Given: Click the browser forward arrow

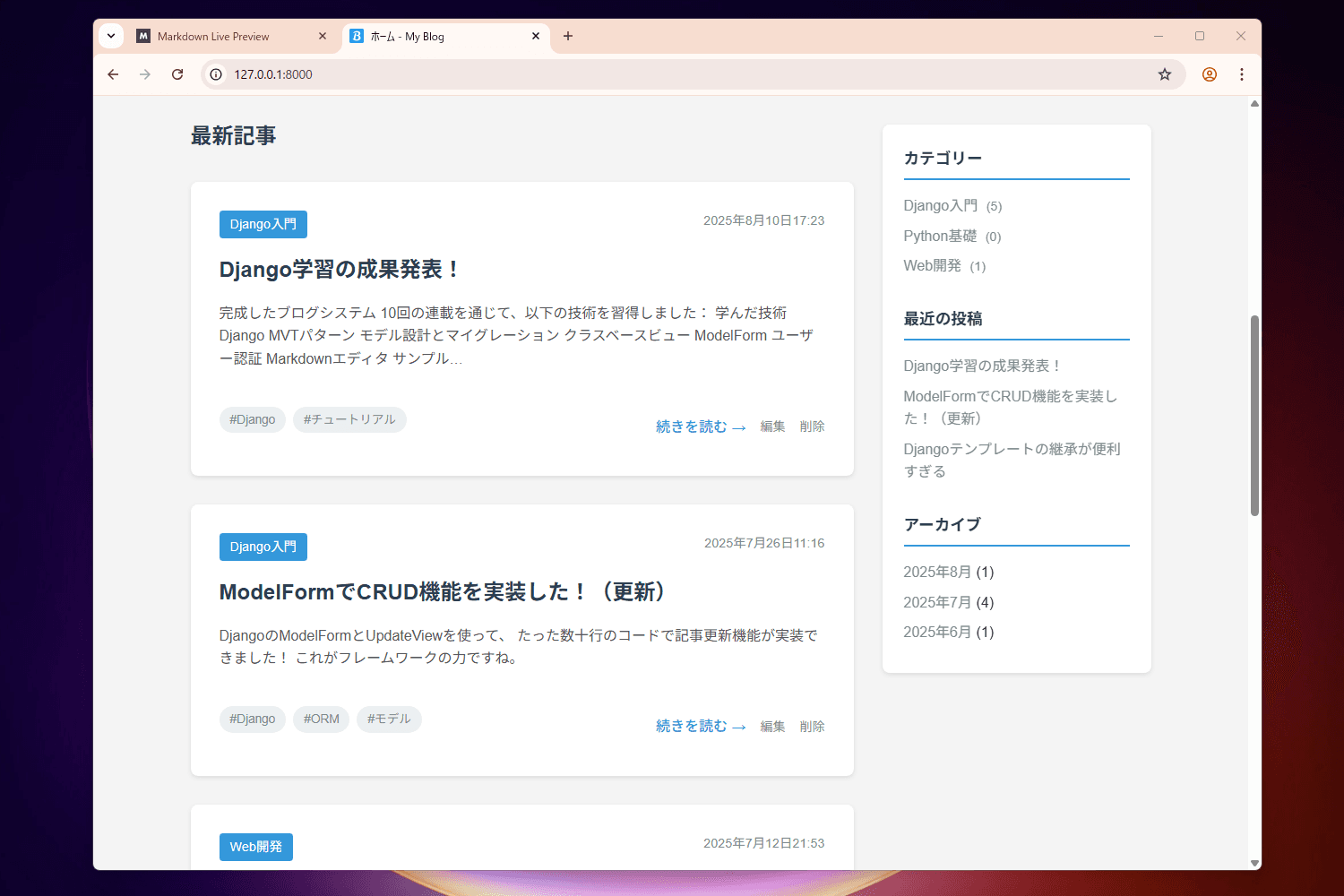Looking at the screenshot, I should click(145, 74).
